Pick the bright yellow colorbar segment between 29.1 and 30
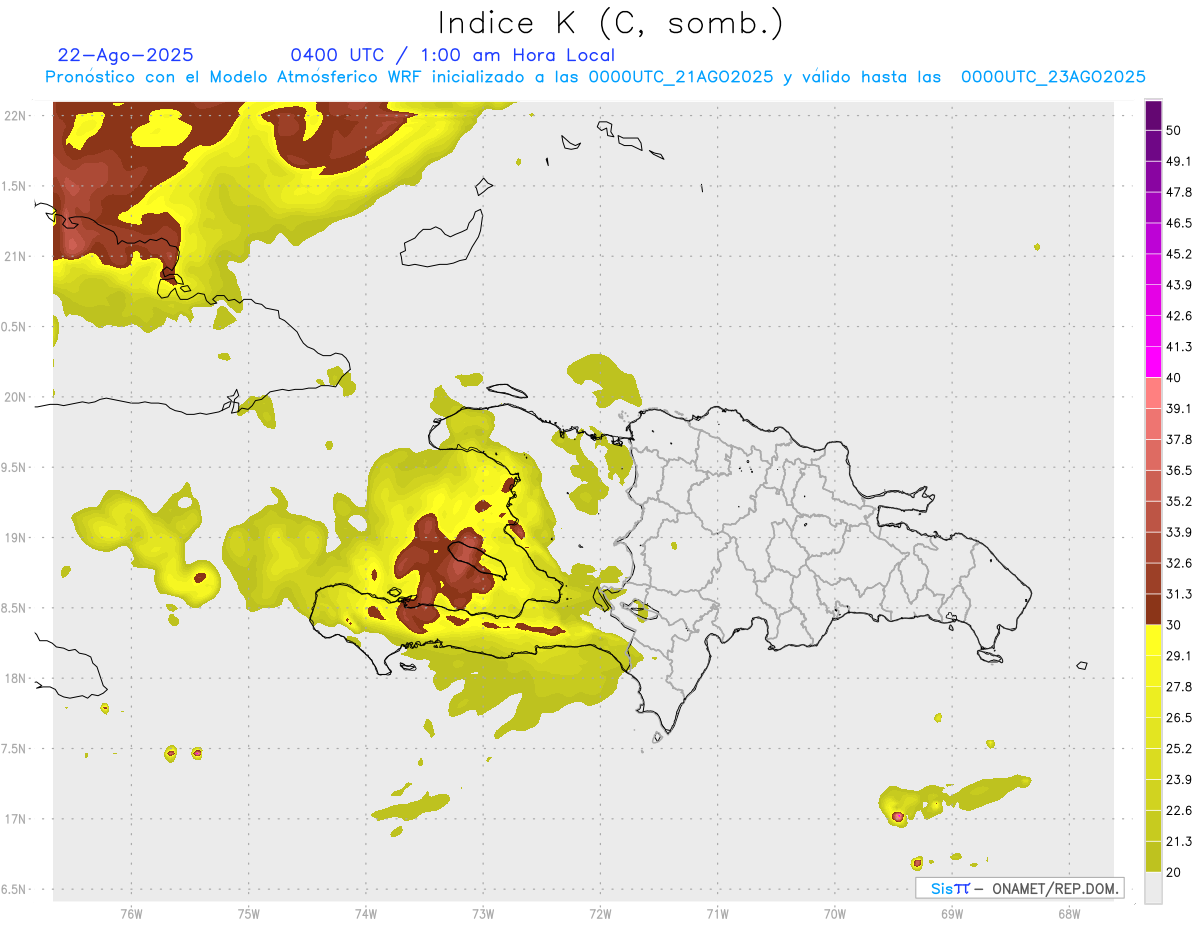Image resolution: width=1200 pixels, height=927 pixels. [x=1153, y=640]
